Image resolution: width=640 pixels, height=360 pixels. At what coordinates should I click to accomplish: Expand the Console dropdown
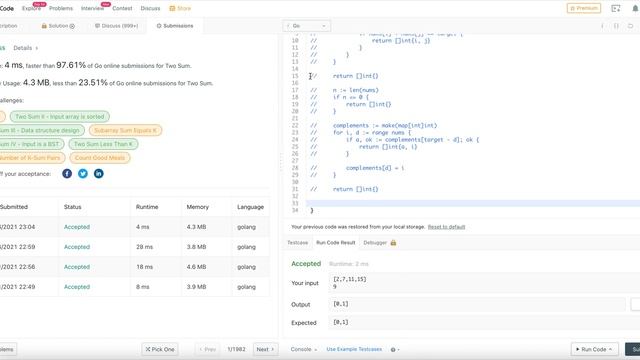[x=304, y=349]
